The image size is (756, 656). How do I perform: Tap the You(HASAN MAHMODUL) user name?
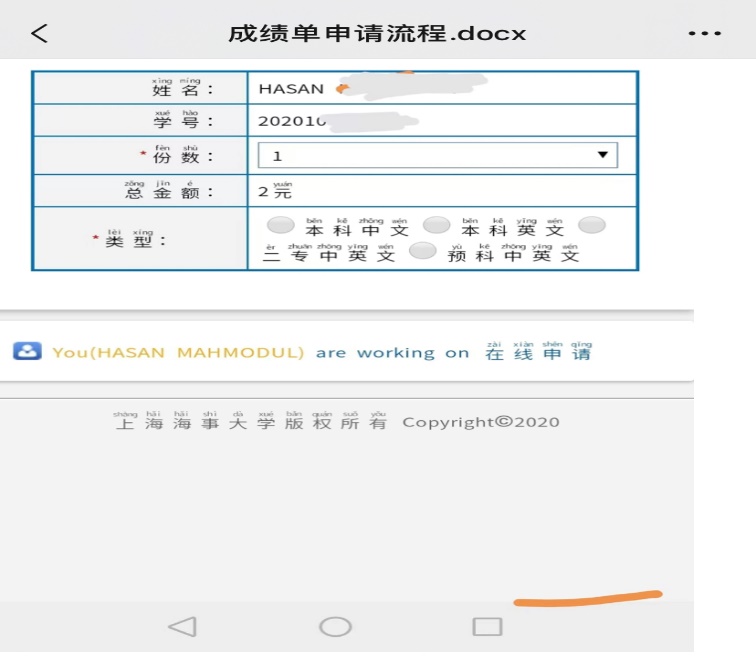178,352
